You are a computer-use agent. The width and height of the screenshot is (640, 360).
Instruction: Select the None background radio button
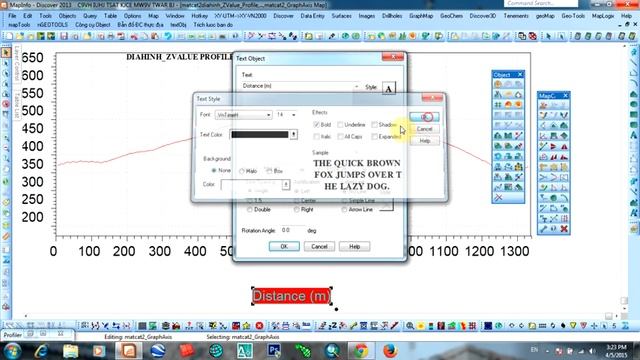tap(213, 170)
